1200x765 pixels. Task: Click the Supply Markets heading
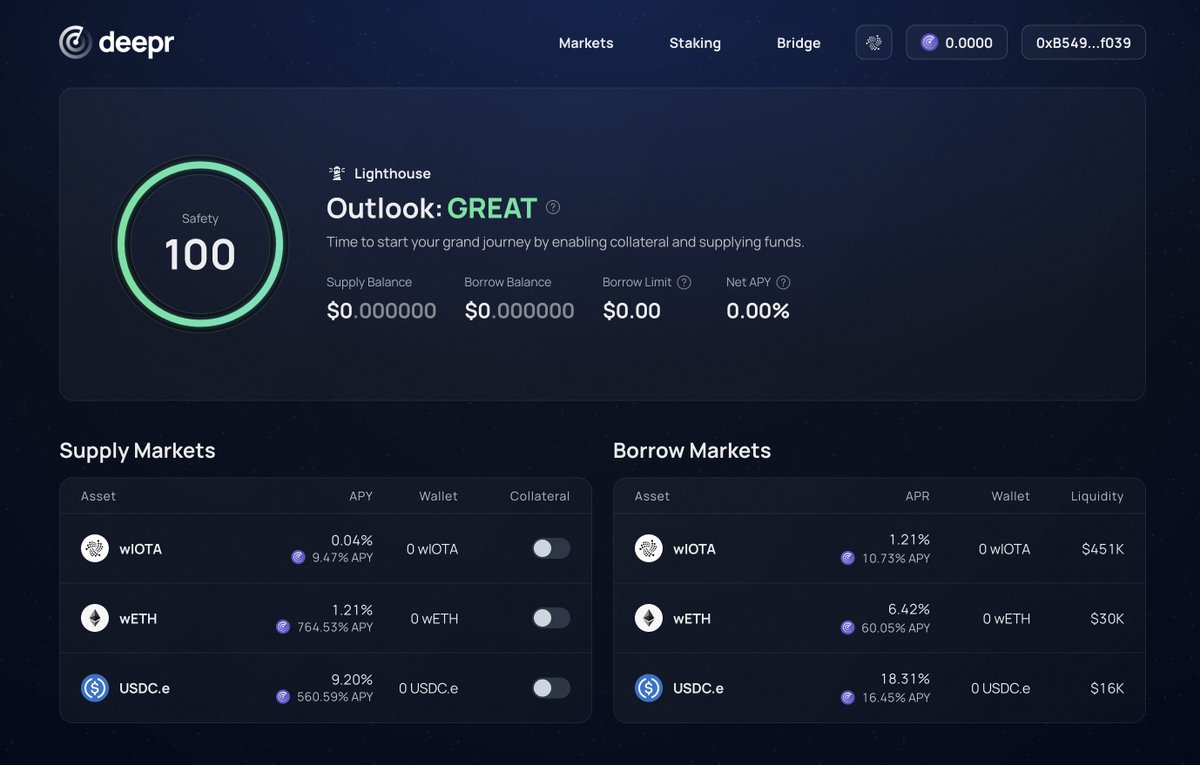[x=137, y=450]
